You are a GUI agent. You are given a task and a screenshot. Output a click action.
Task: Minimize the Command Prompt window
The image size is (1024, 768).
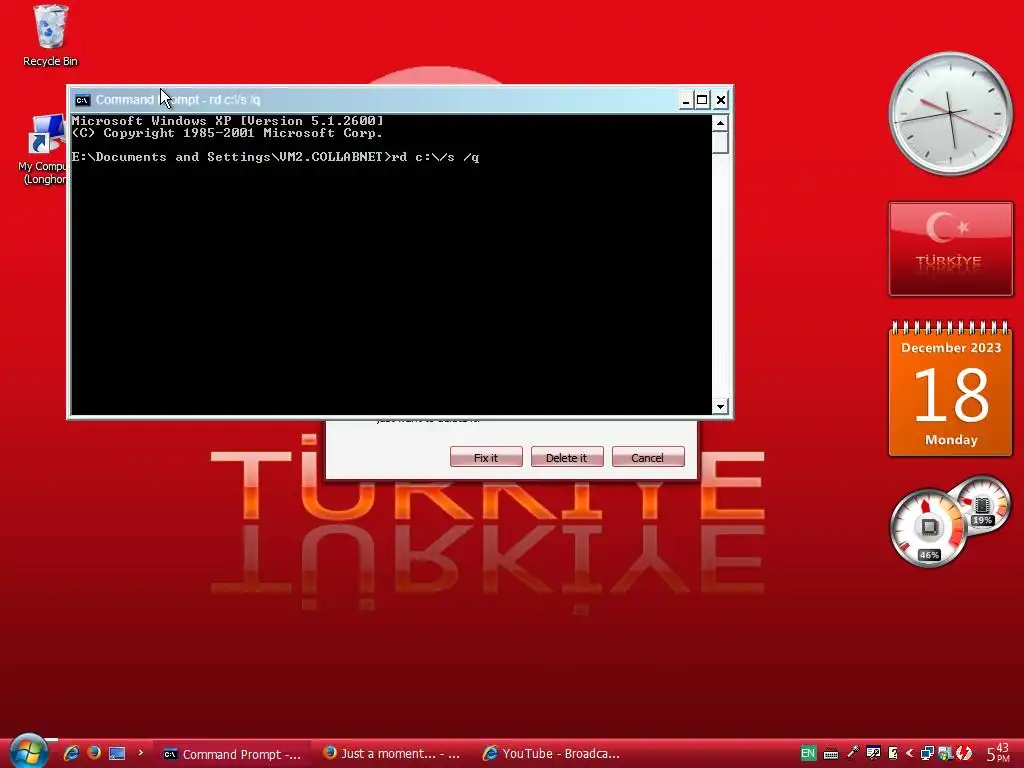pos(685,100)
